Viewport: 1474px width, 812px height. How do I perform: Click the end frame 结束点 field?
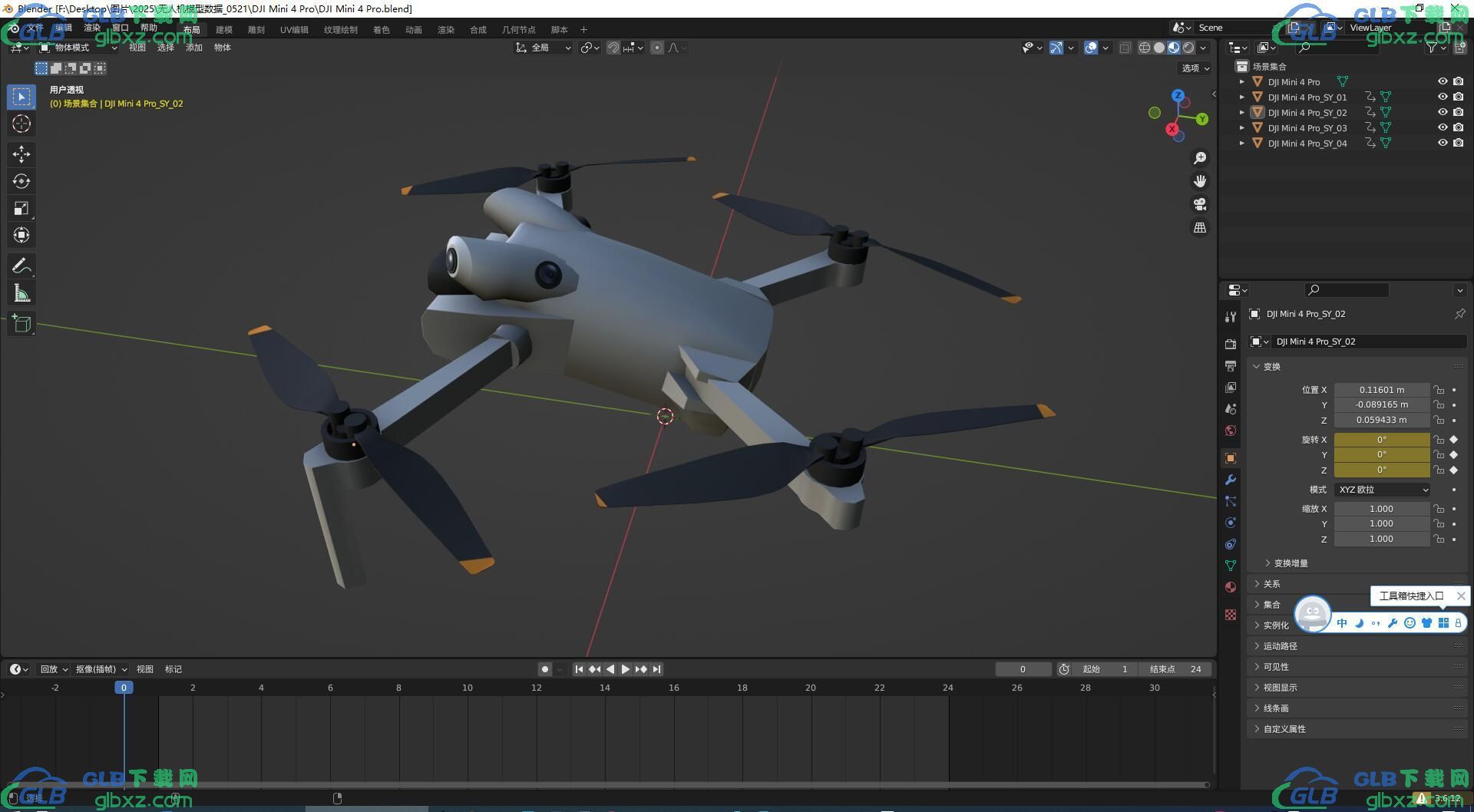coord(1175,669)
